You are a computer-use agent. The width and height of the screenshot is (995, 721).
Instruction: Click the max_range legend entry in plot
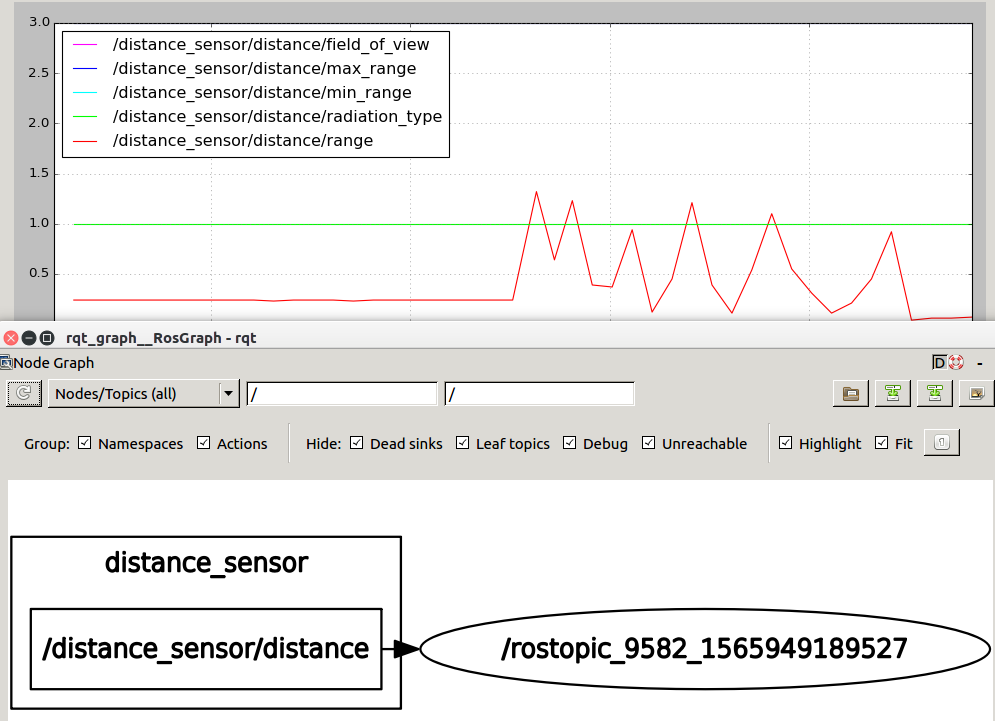pyautogui.click(x=265, y=69)
